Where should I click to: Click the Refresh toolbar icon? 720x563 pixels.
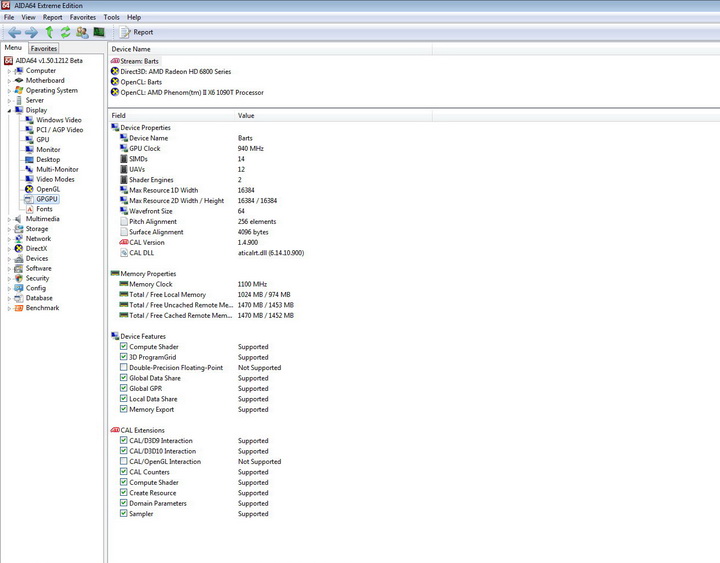coord(65,32)
